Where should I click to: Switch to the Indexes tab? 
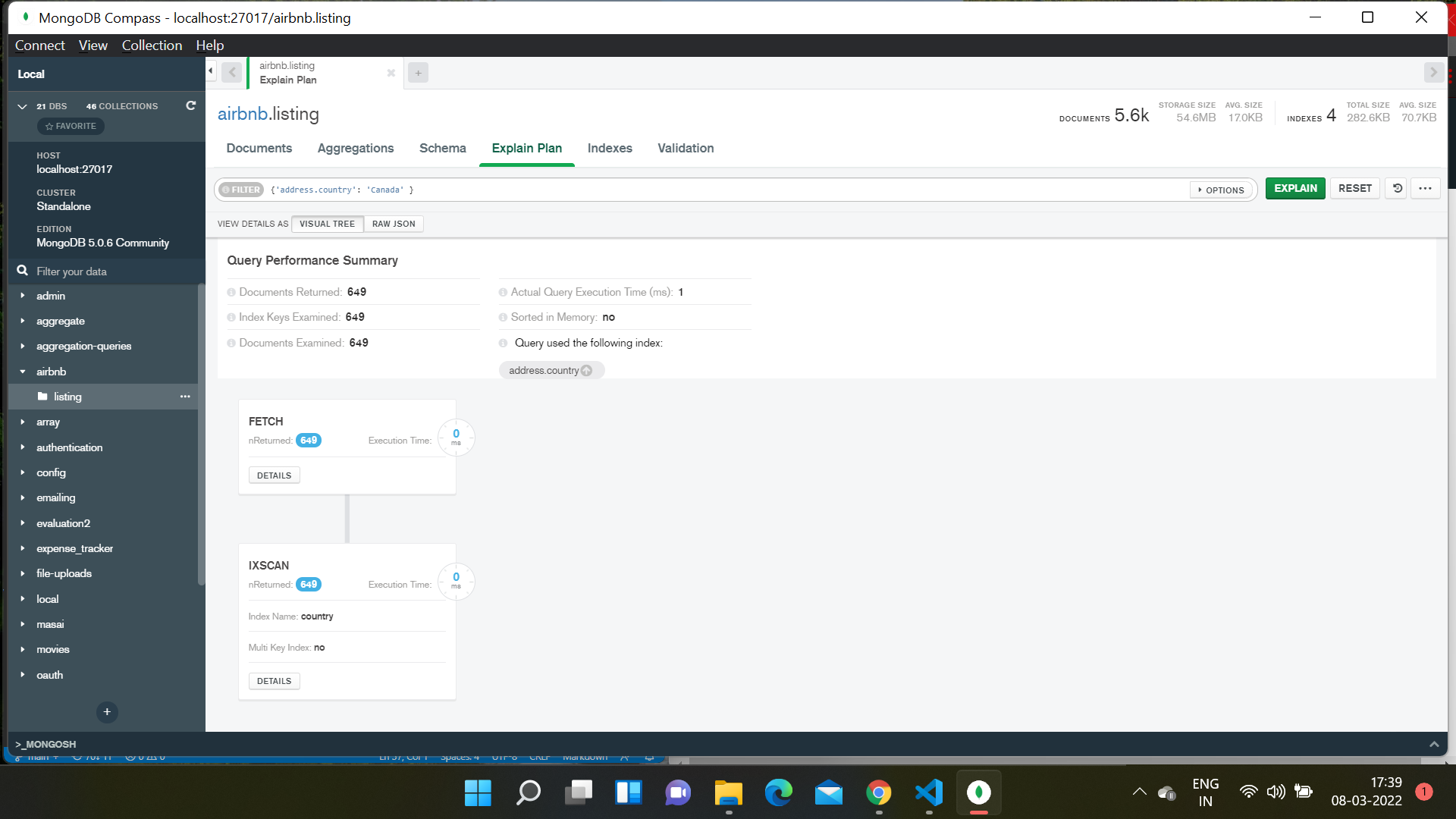coord(610,148)
